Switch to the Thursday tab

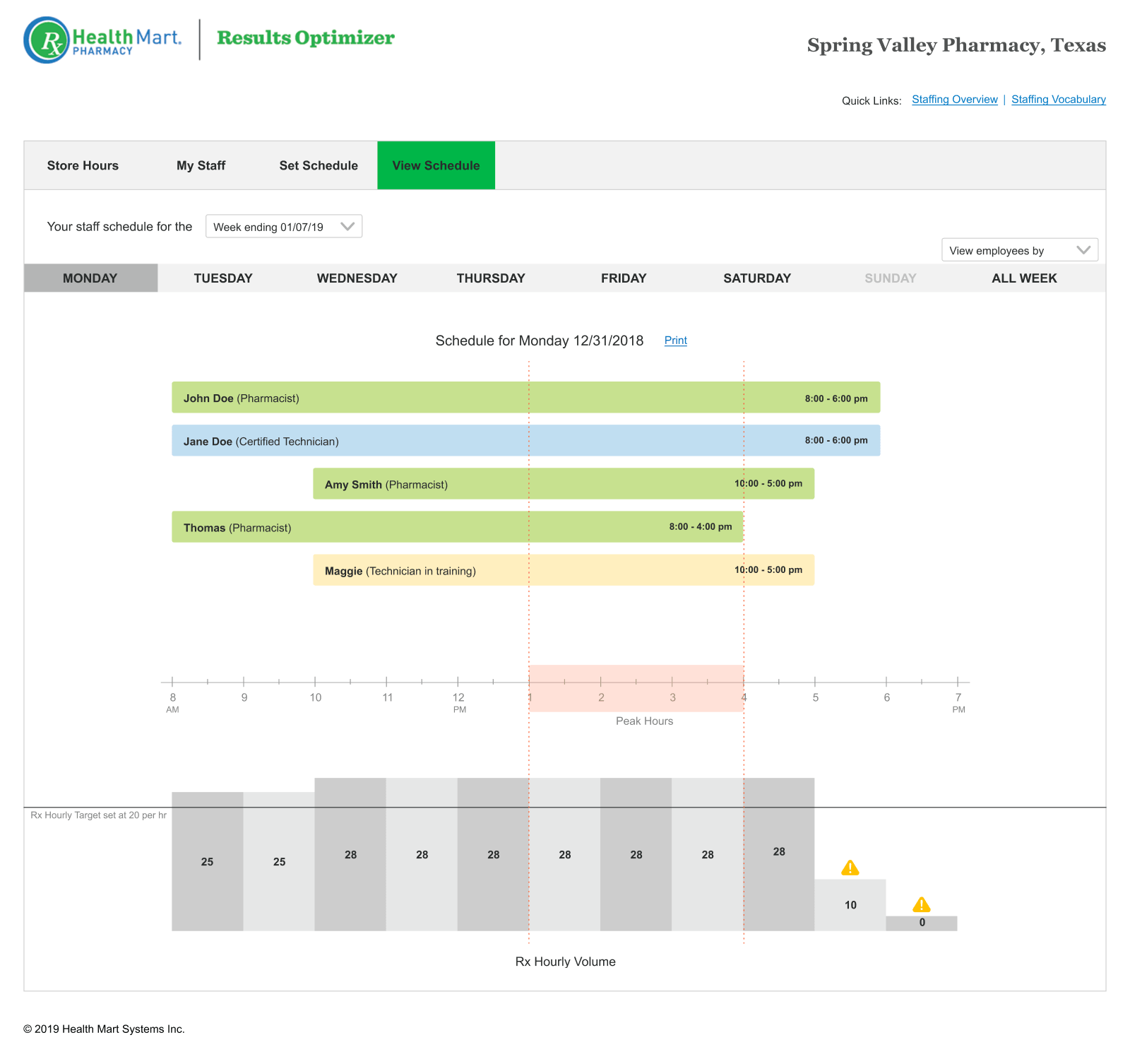(x=491, y=278)
